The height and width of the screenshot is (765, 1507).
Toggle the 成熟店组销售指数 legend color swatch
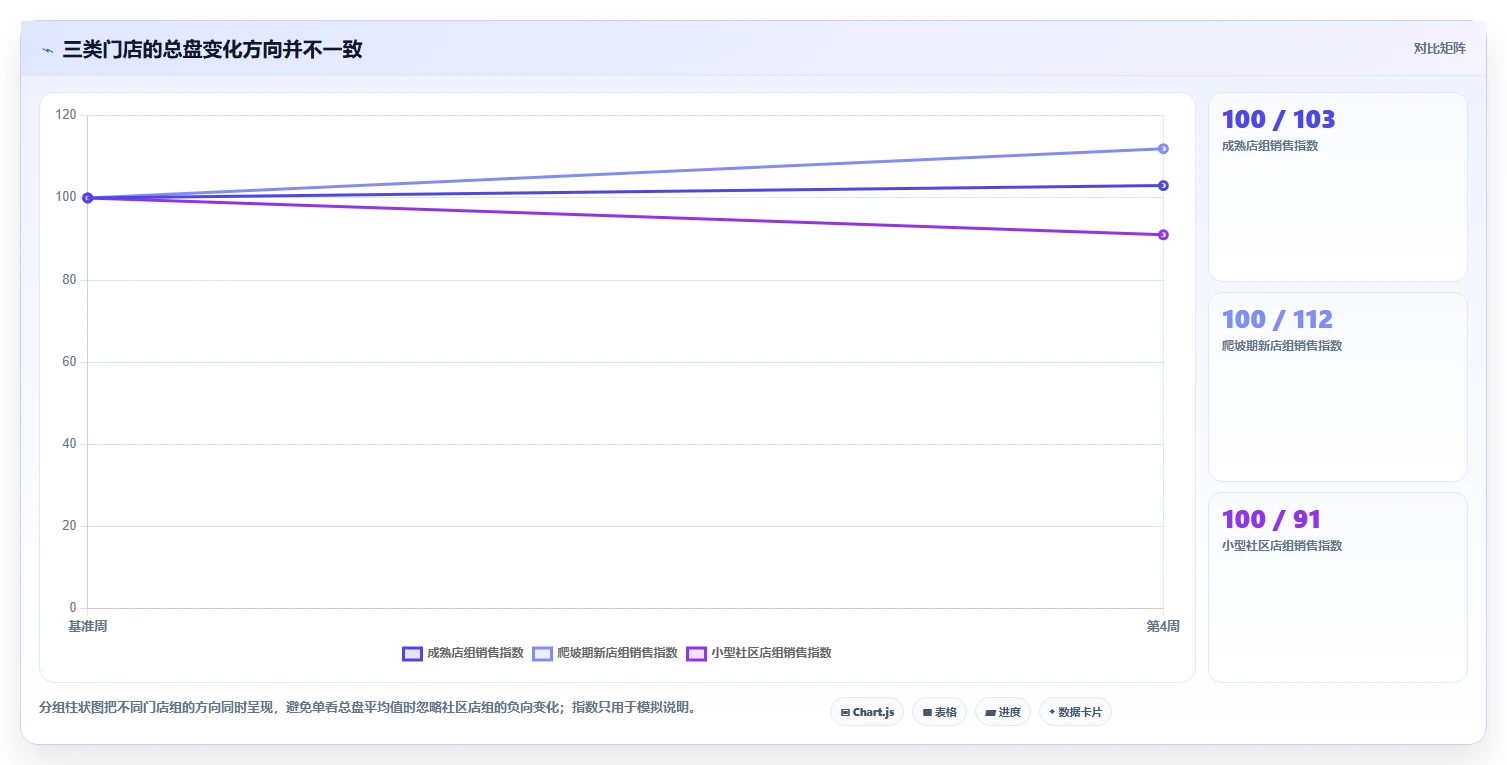(x=412, y=653)
